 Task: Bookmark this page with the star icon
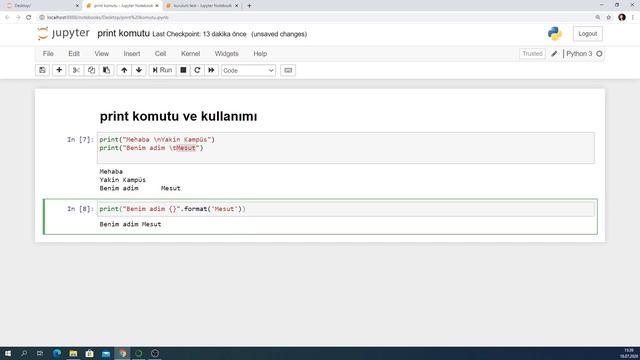click(x=609, y=18)
